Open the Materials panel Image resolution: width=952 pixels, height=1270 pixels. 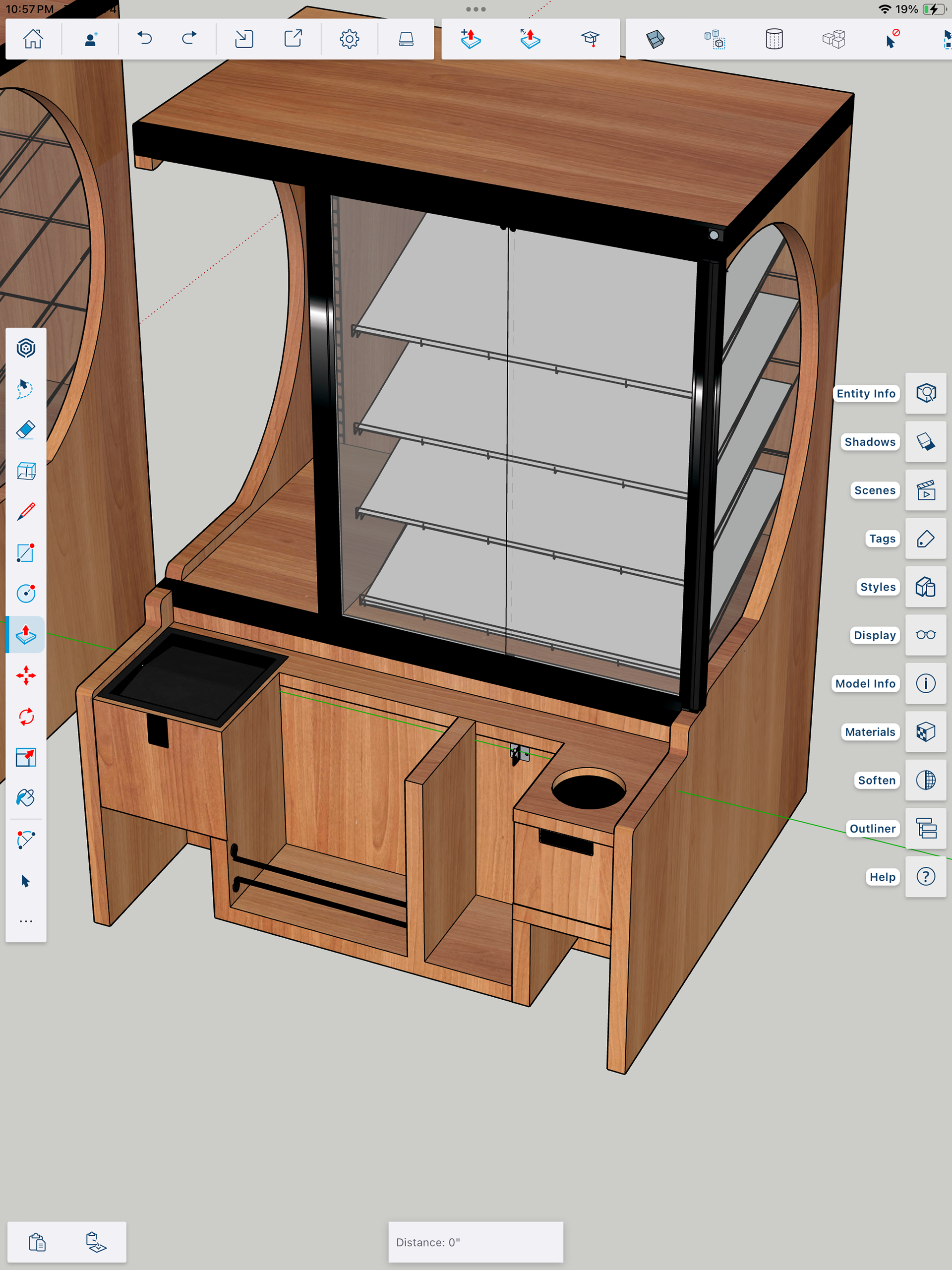pos(925,732)
